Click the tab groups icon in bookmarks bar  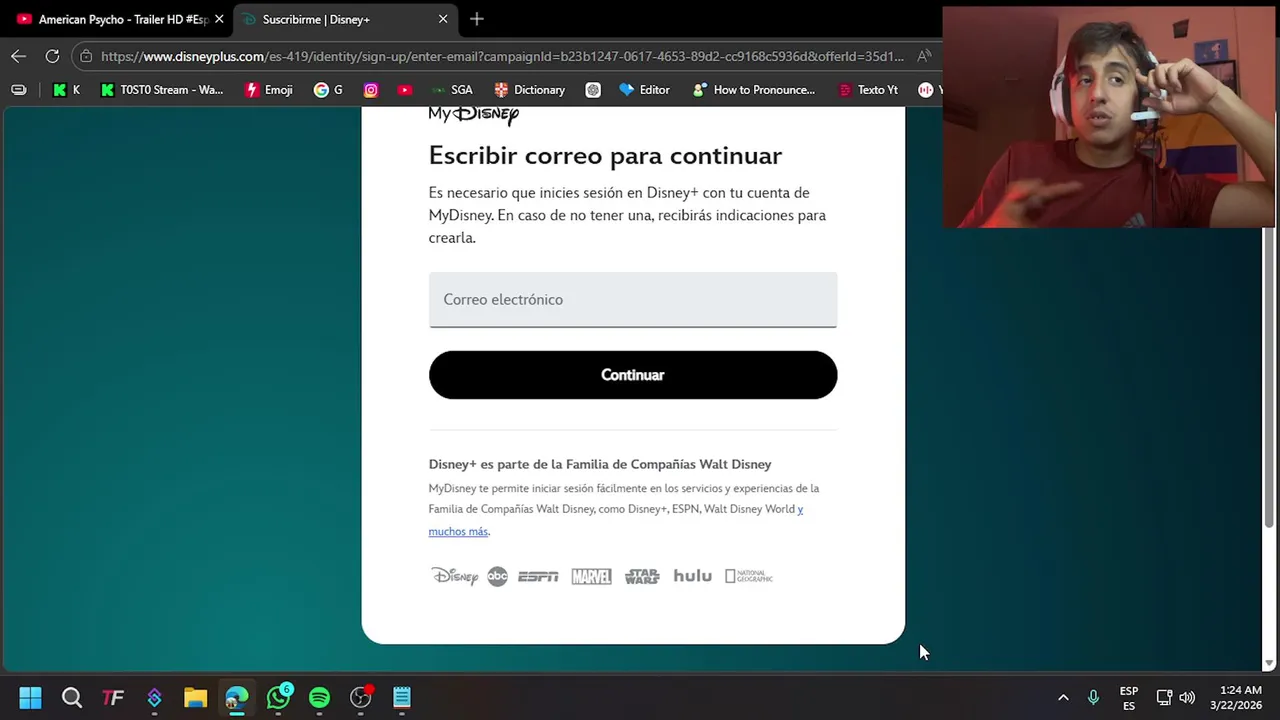[x=18, y=90]
